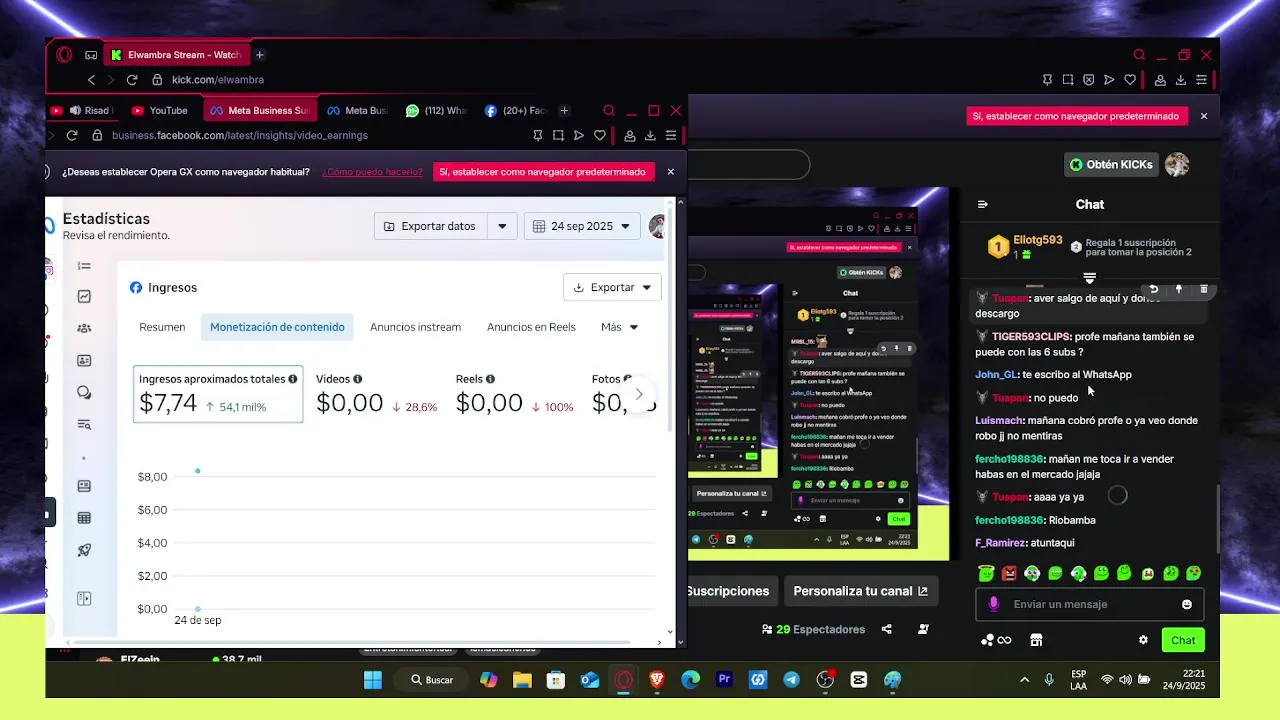Switch to the (20+) Facebook browser tab
This screenshot has width=1280, height=720.
click(x=515, y=110)
